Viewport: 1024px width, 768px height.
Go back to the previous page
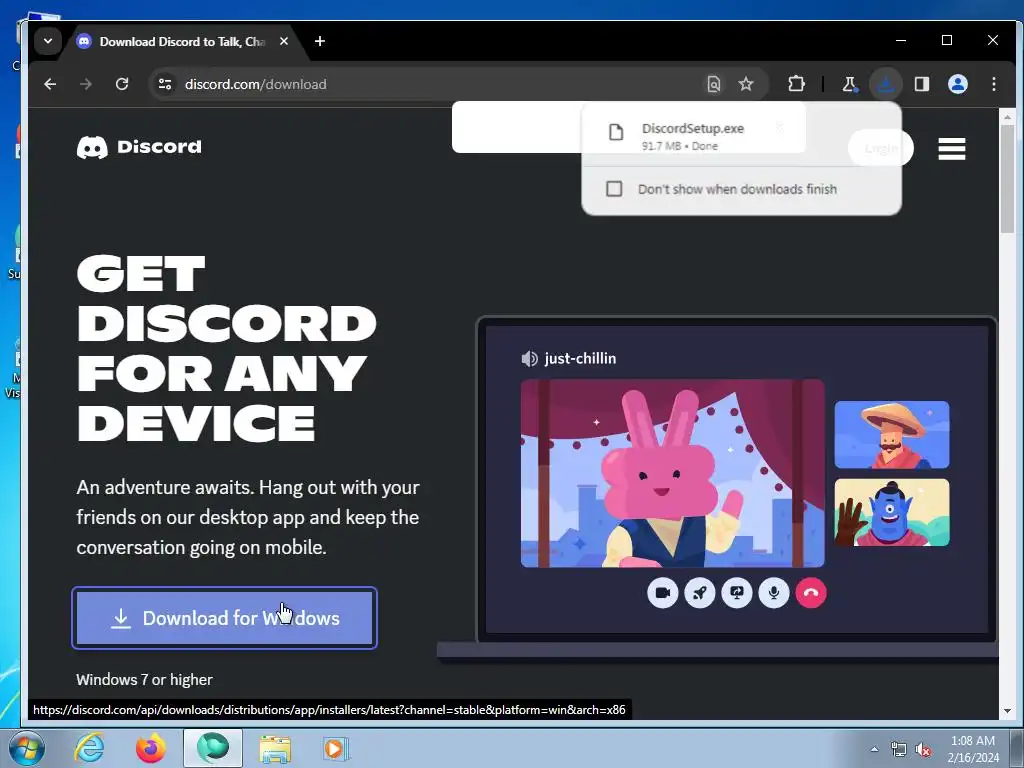pos(50,84)
